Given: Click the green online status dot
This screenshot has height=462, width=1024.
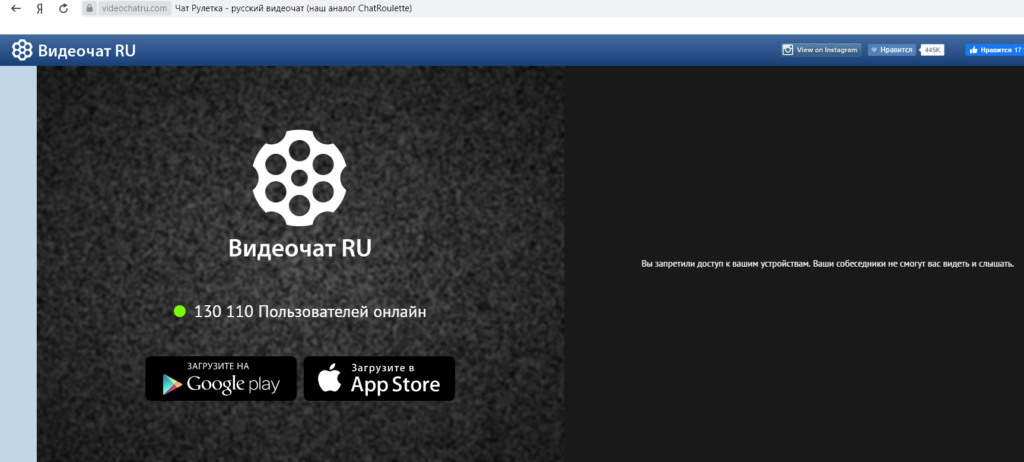Looking at the screenshot, I should click(180, 312).
